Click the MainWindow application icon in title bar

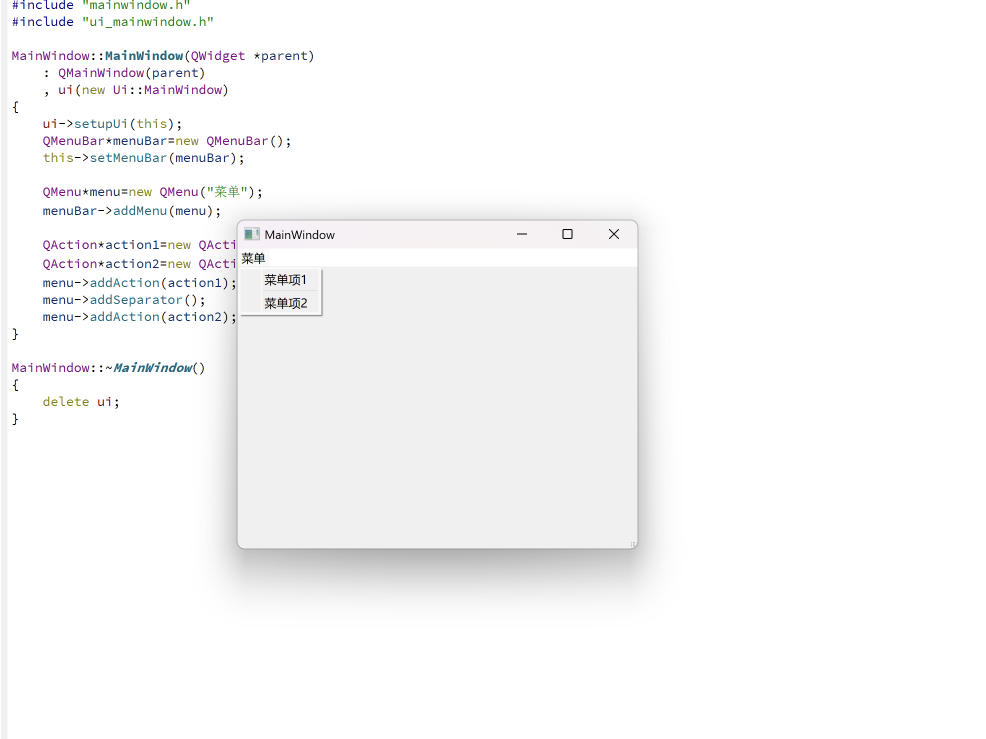pos(252,235)
